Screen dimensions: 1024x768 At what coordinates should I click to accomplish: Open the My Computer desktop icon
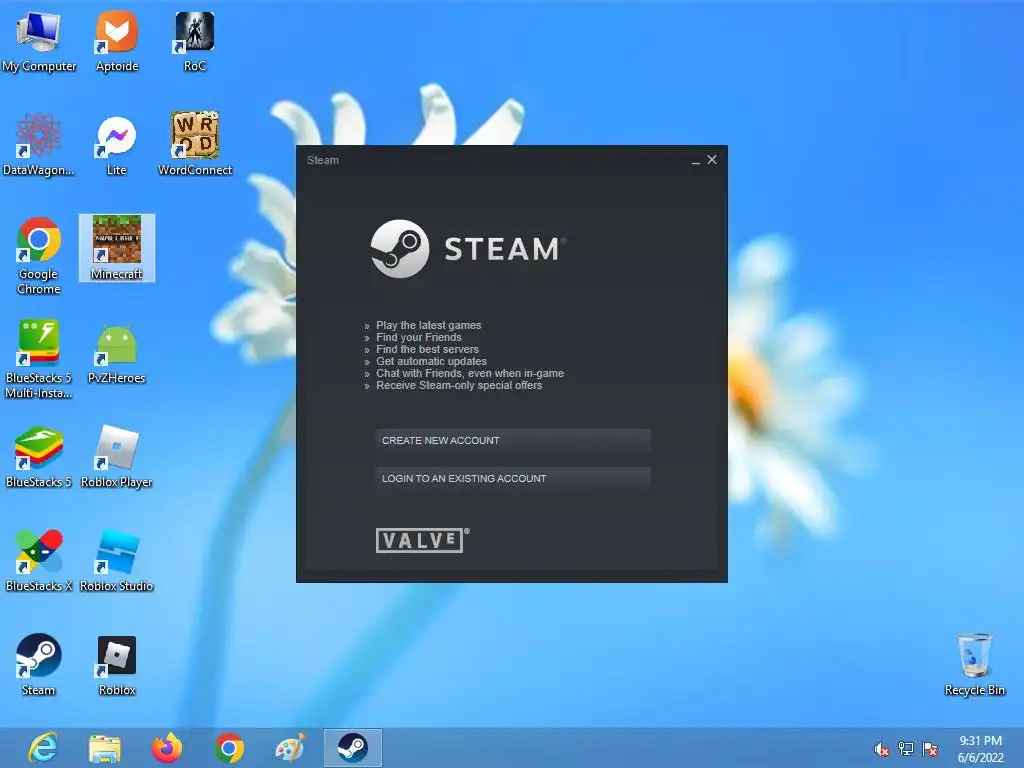tap(39, 41)
